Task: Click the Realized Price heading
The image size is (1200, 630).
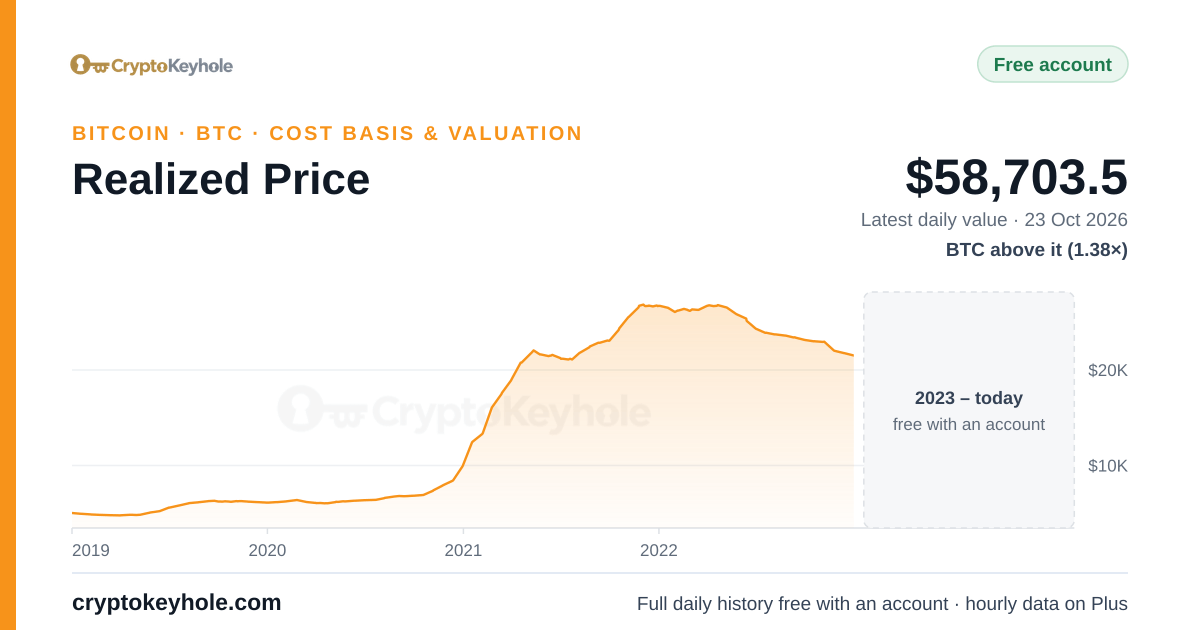Action: point(221,180)
